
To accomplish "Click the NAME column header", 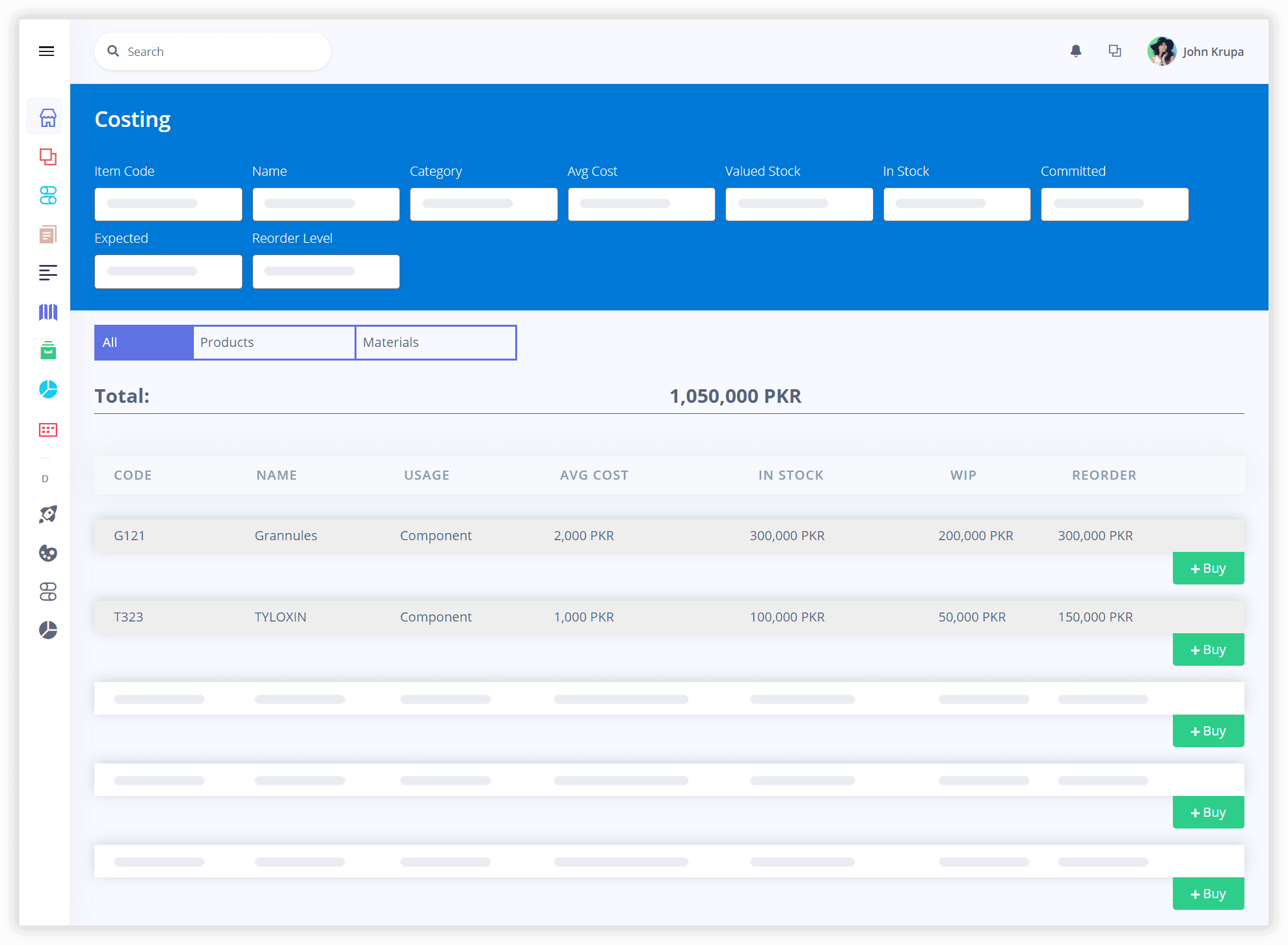I will click(x=276, y=475).
